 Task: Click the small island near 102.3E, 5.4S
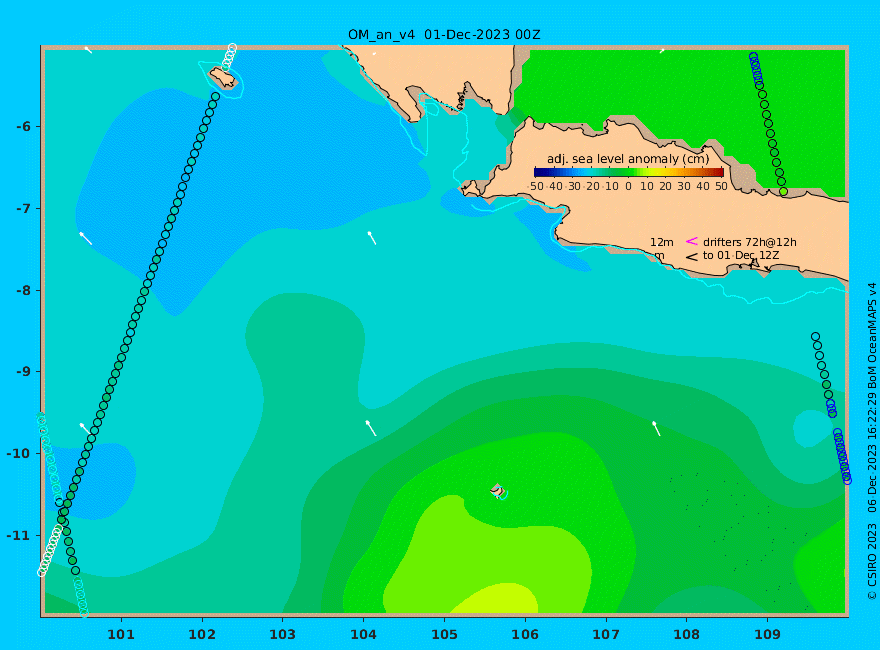(223, 79)
